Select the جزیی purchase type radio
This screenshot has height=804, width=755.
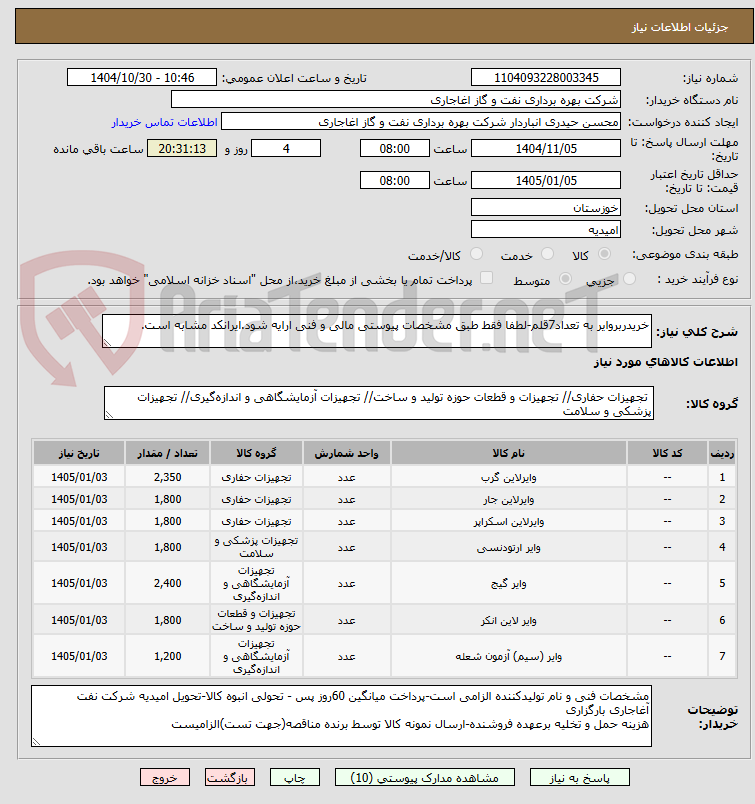[629, 278]
